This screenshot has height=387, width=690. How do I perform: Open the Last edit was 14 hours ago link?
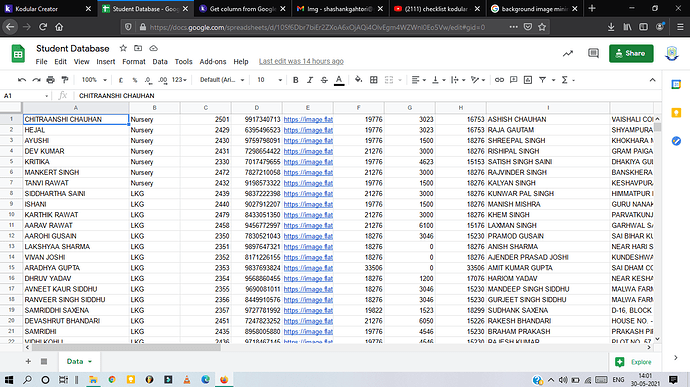tap(301, 61)
